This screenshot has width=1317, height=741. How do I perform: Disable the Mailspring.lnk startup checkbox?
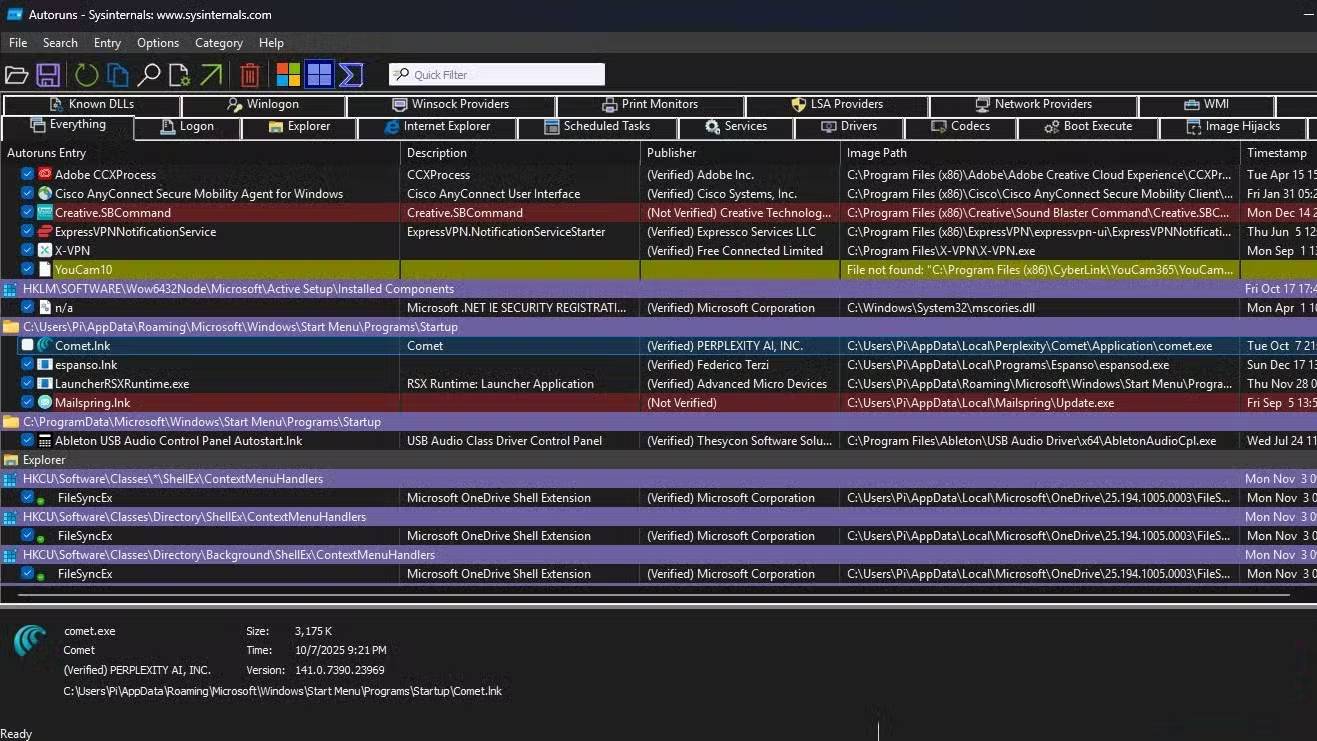(28, 402)
